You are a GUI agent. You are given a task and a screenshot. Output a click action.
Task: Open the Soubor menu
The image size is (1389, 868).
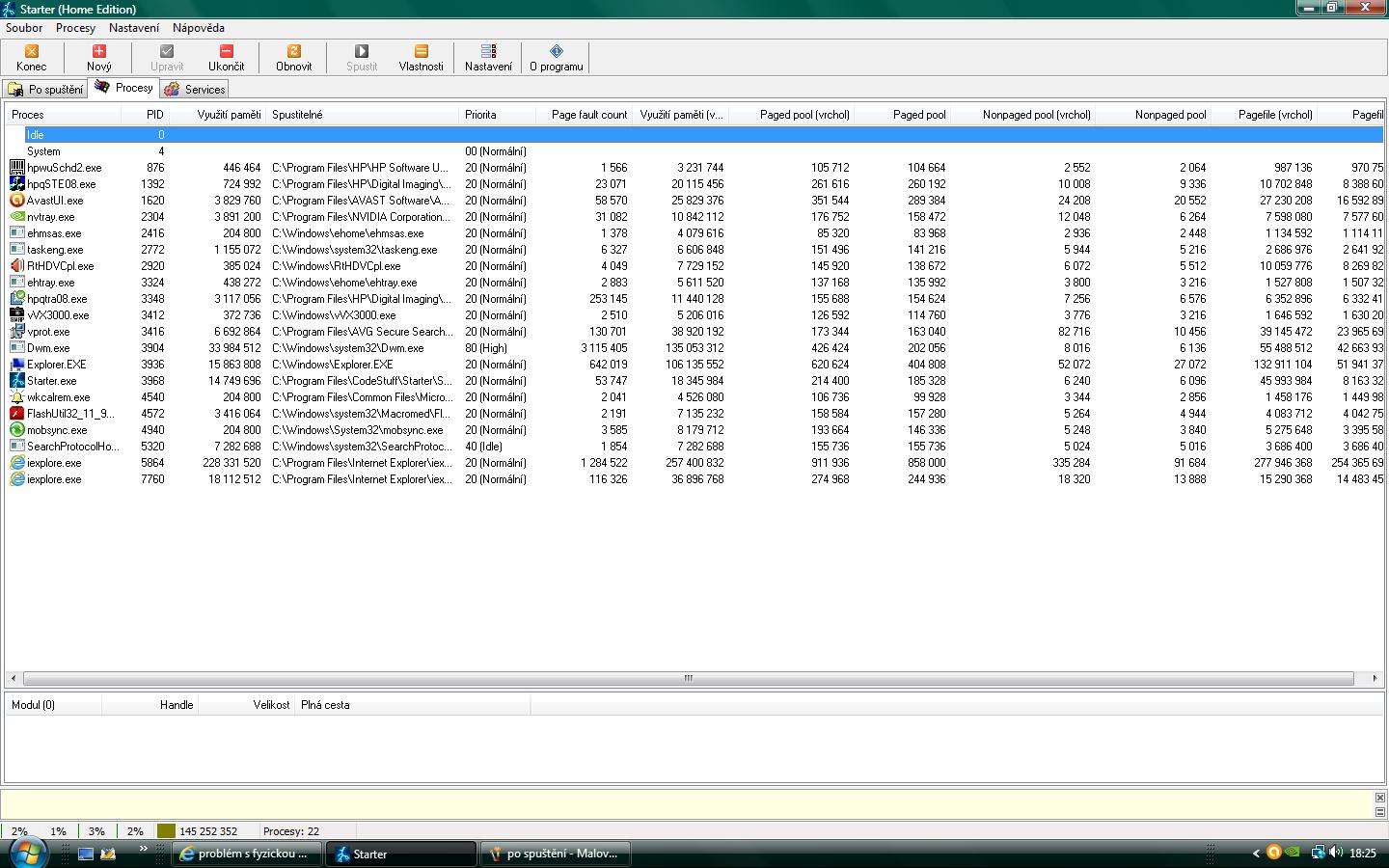coord(24,28)
